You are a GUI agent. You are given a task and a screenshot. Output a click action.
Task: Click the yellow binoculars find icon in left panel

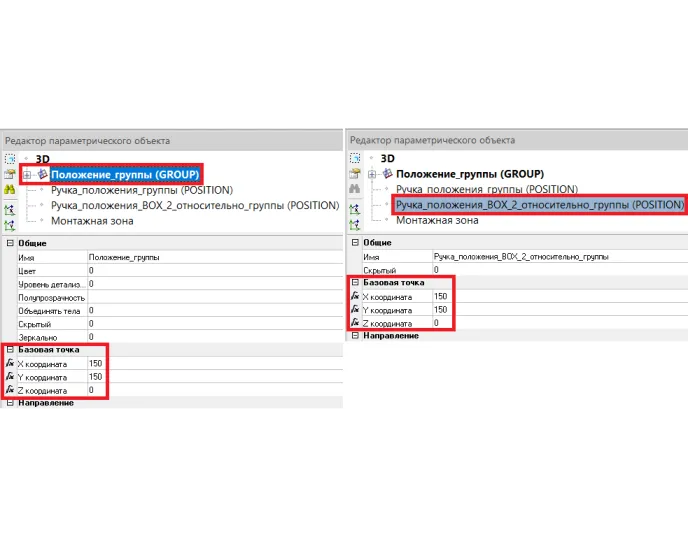click(10, 190)
